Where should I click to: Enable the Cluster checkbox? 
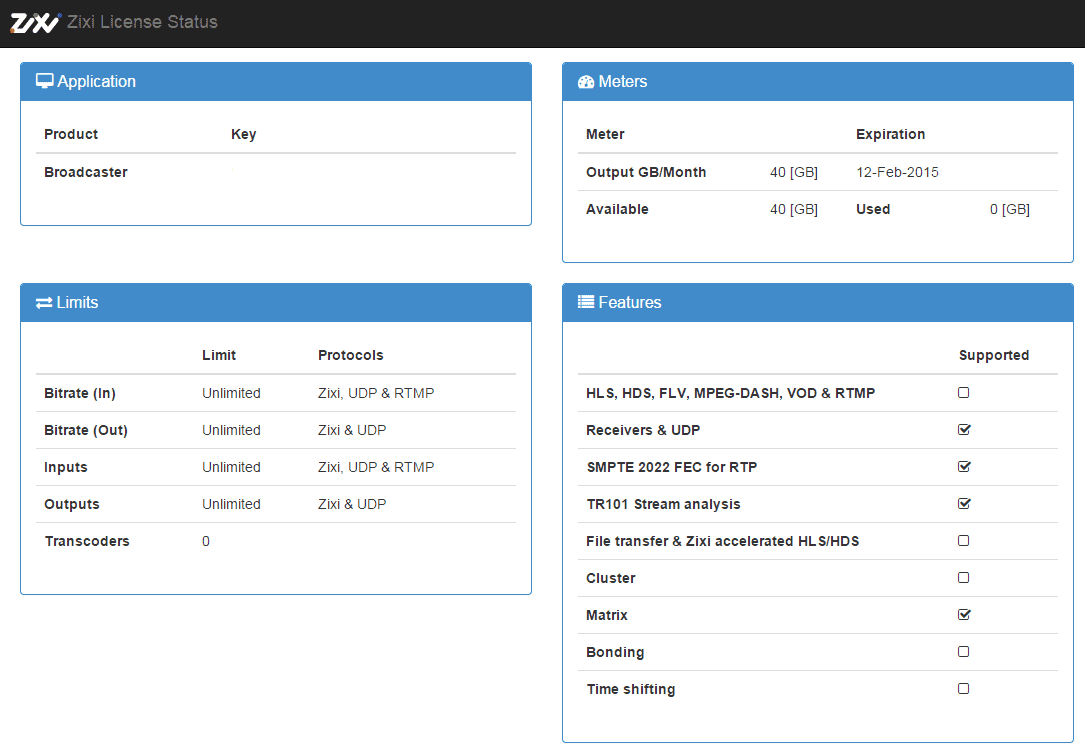963,578
